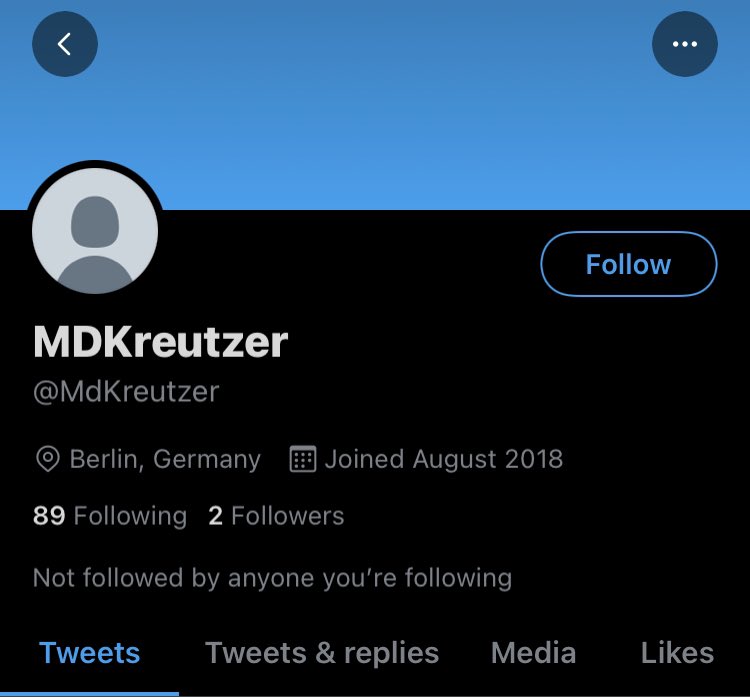Open the Likes tab
This screenshot has height=697, width=750.
click(677, 653)
